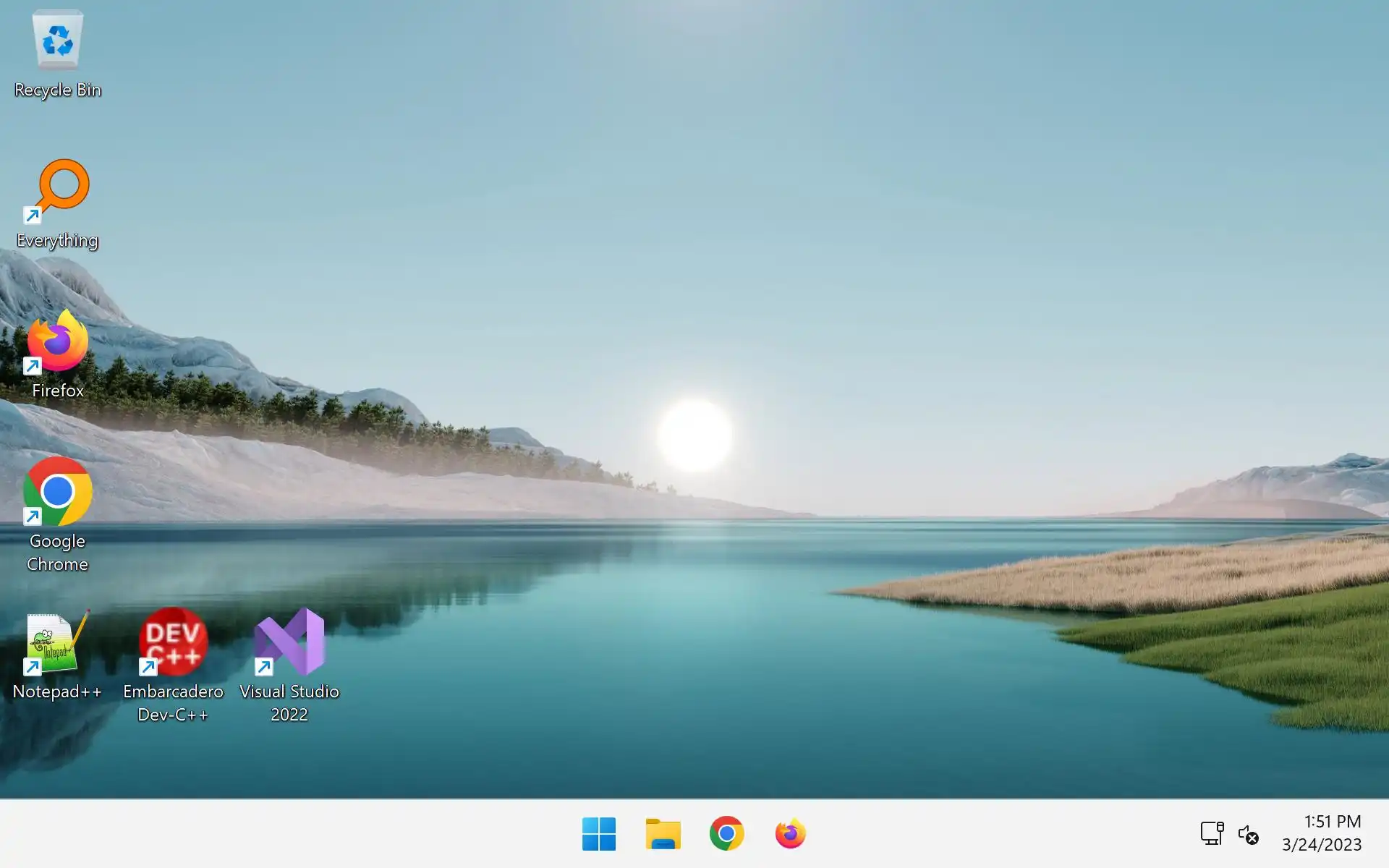The width and height of the screenshot is (1389, 868).
Task: Open the network status tray icon
Action: [x=1212, y=833]
